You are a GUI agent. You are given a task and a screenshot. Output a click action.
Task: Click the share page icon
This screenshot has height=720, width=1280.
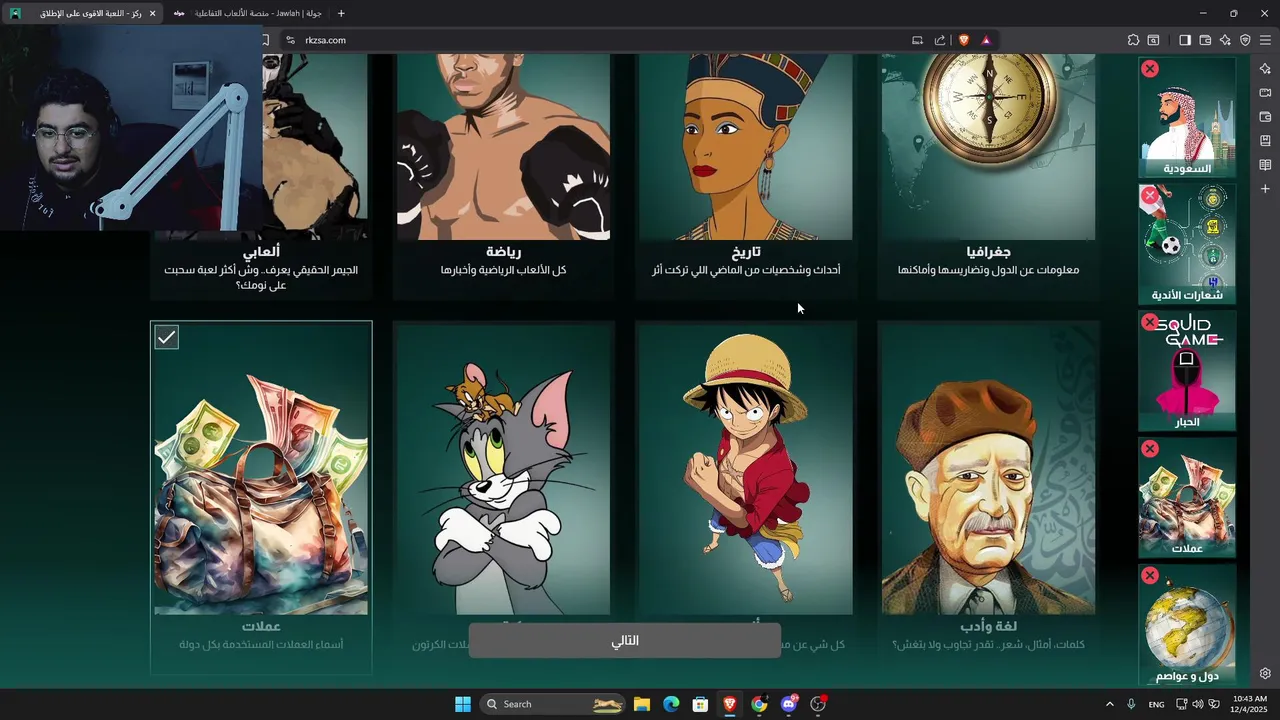[x=940, y=40]
